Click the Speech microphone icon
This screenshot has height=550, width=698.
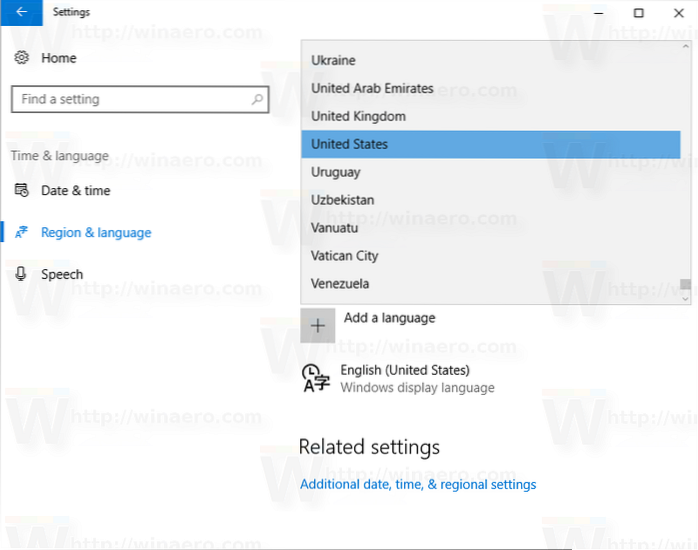20,274
